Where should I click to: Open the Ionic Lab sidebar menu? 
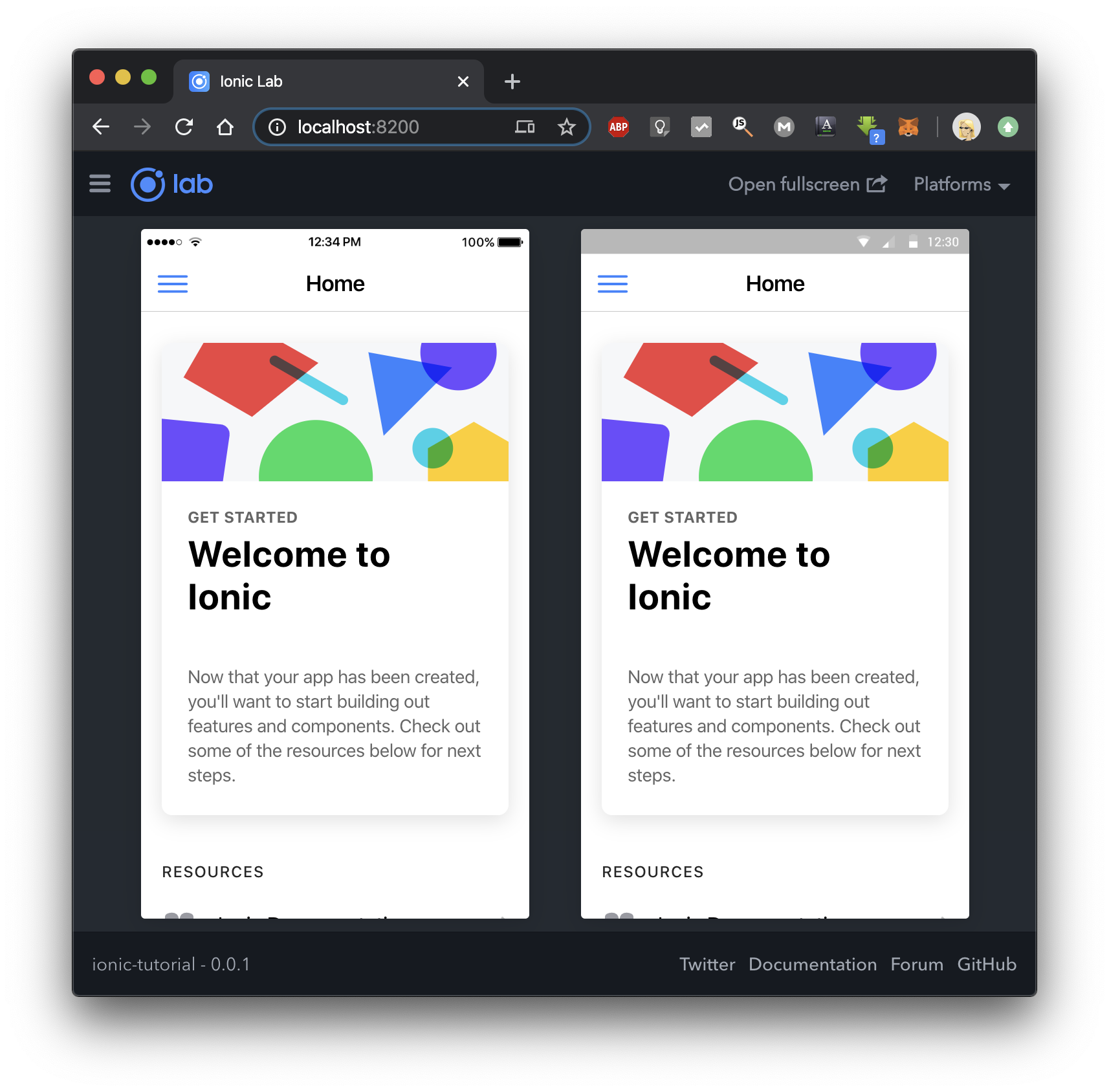[x=100, y=184]
